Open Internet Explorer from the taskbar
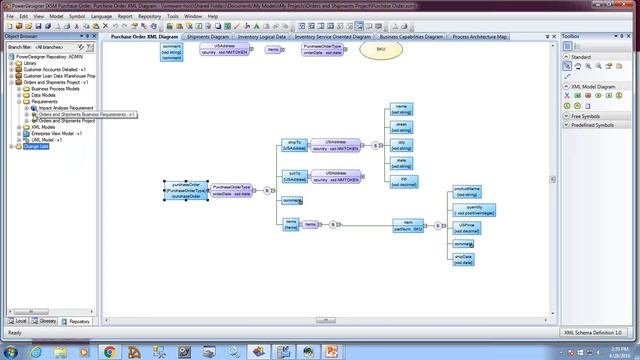Viewport: 640px width, 360px height. tap(36, 352)
